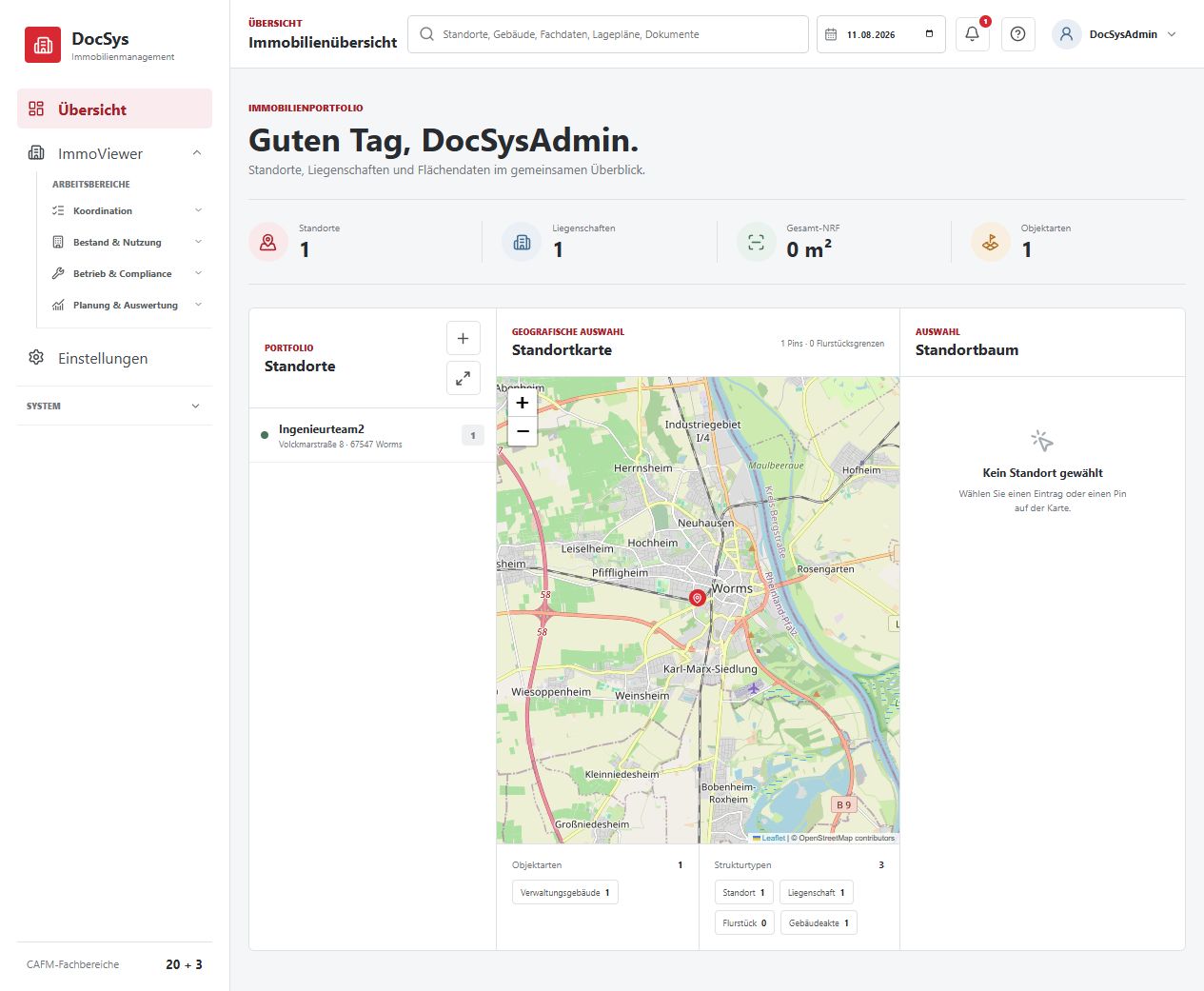The image size is (1204, 991).
Task: Click the '1 Pins · 0 Flurstücksgrenzen' text
Action: pyautogui.click(x=833, y=344)
